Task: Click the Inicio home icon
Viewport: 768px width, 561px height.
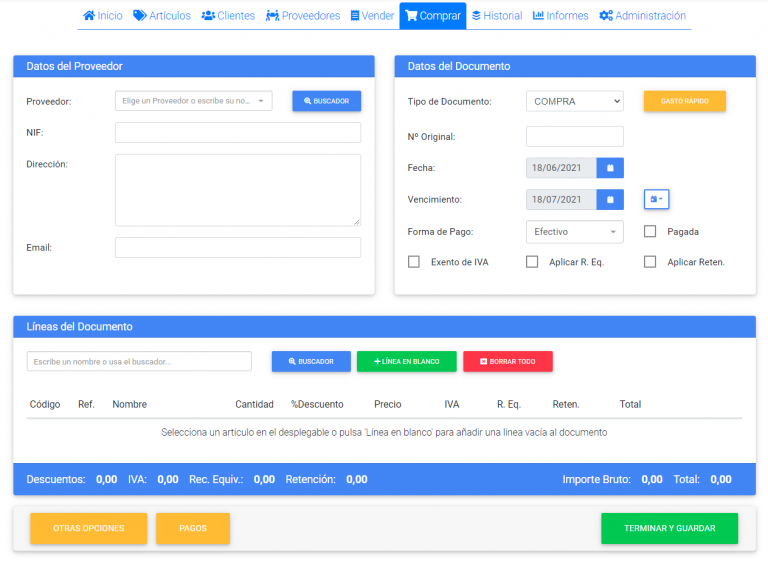Action: [x=89, y=16]
